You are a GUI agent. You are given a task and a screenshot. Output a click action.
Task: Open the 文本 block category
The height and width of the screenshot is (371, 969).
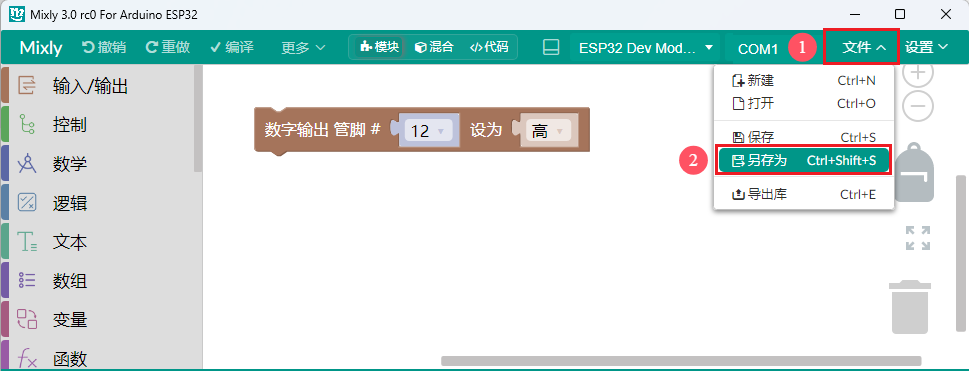pyautogui.click(x=98, y=242)
